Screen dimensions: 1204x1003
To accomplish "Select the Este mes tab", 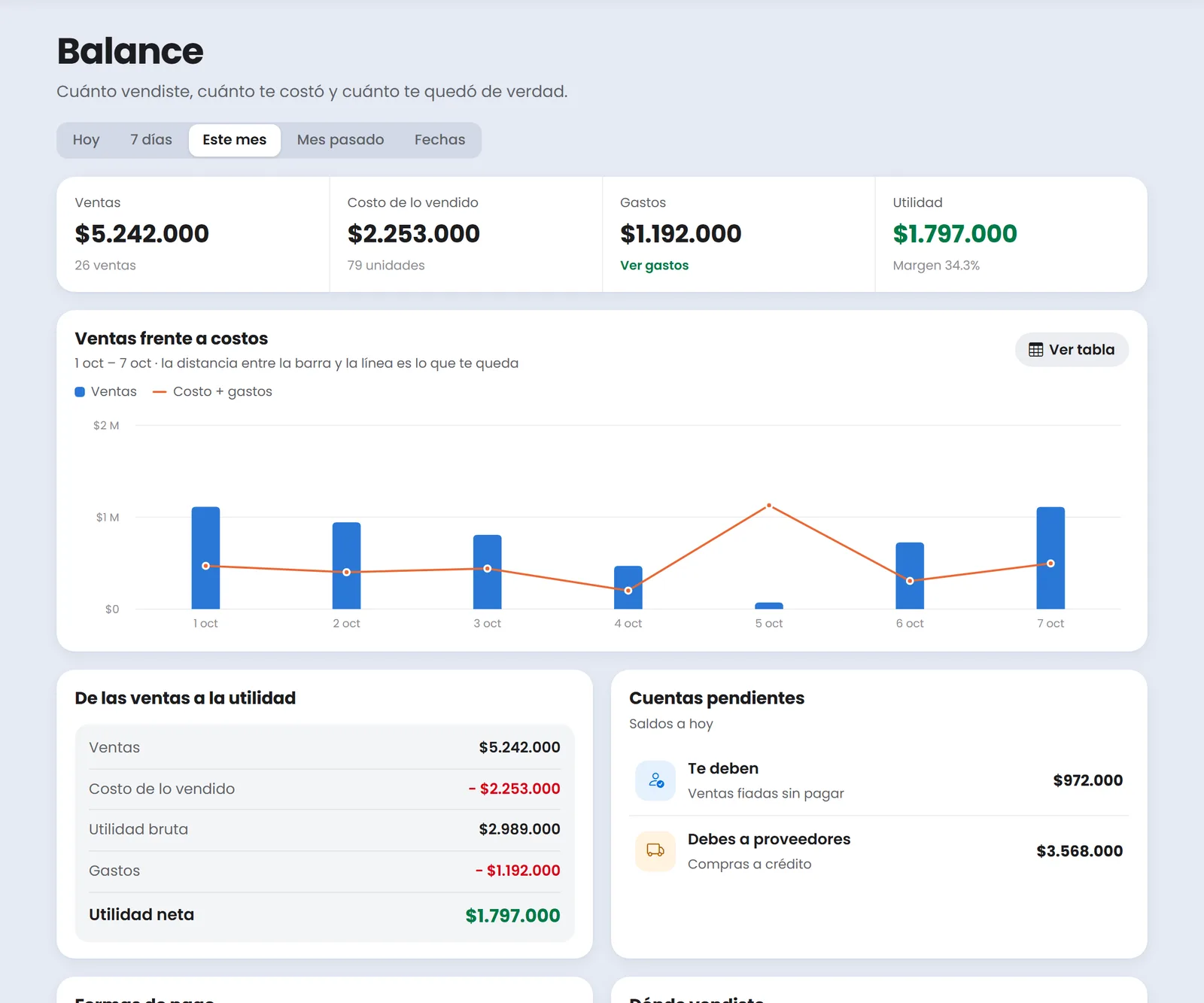I will coord(235,140).
